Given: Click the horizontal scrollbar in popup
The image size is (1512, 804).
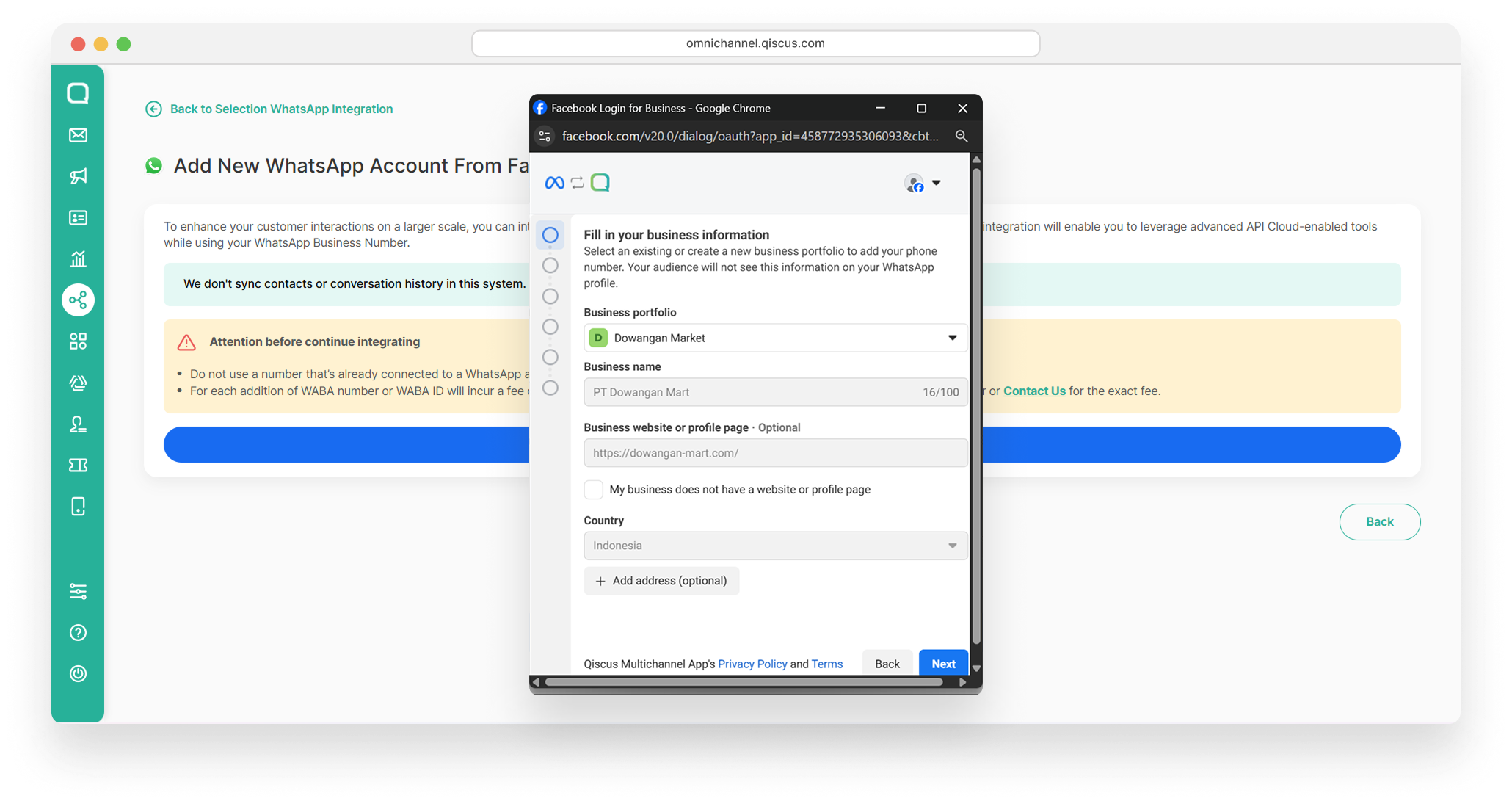Looking at the screenshot, I should [743, 682].
